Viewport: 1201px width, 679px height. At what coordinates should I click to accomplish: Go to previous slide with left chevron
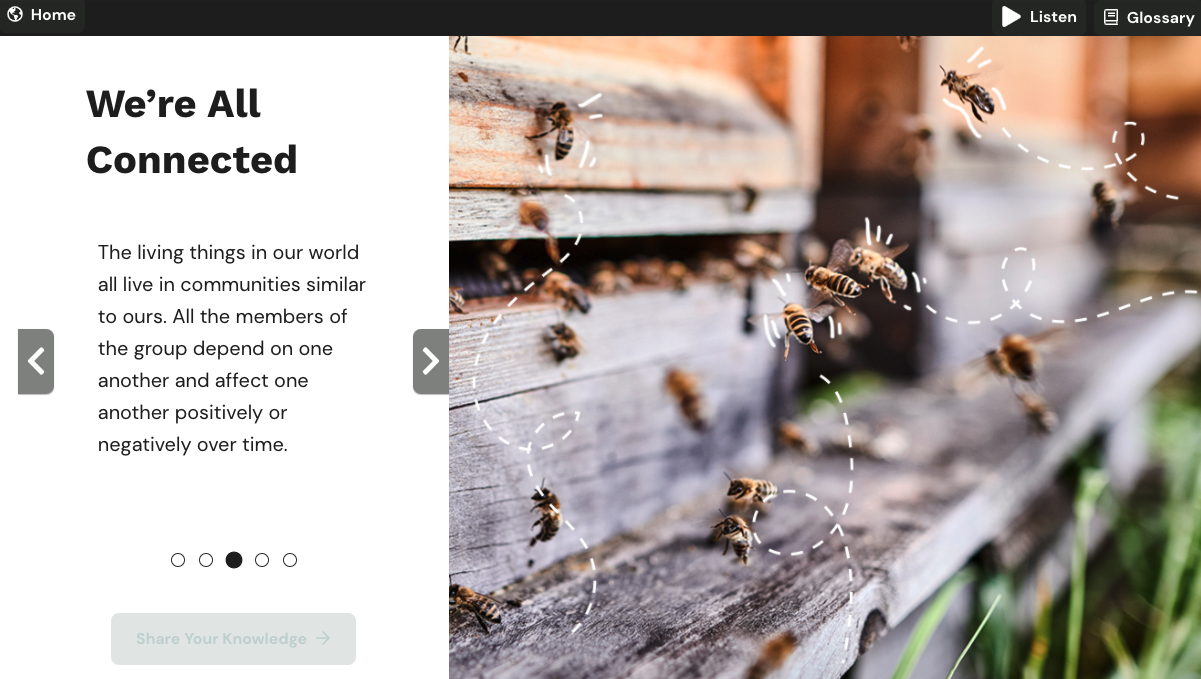(36, 361)
